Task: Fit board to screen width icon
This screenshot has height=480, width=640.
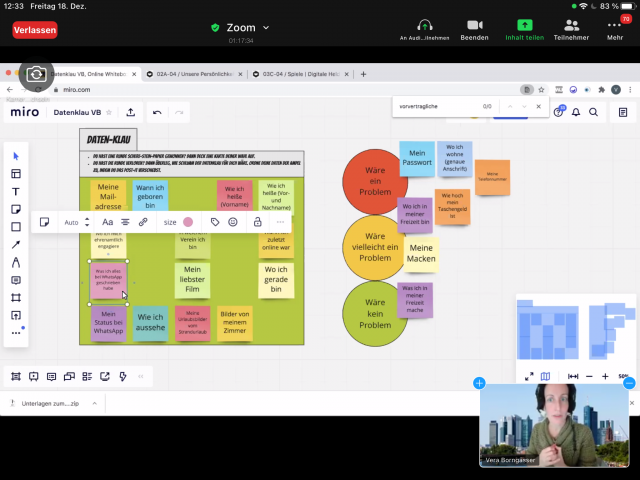Action: (x=573, y=376)
